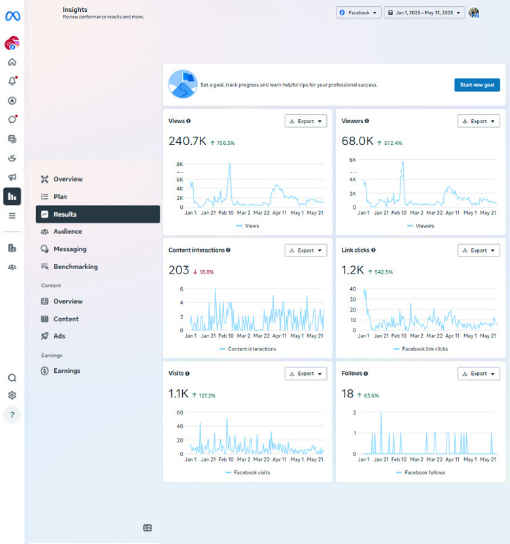
Task: Click the Help question mark icon
Action: [x=12, y=415]
